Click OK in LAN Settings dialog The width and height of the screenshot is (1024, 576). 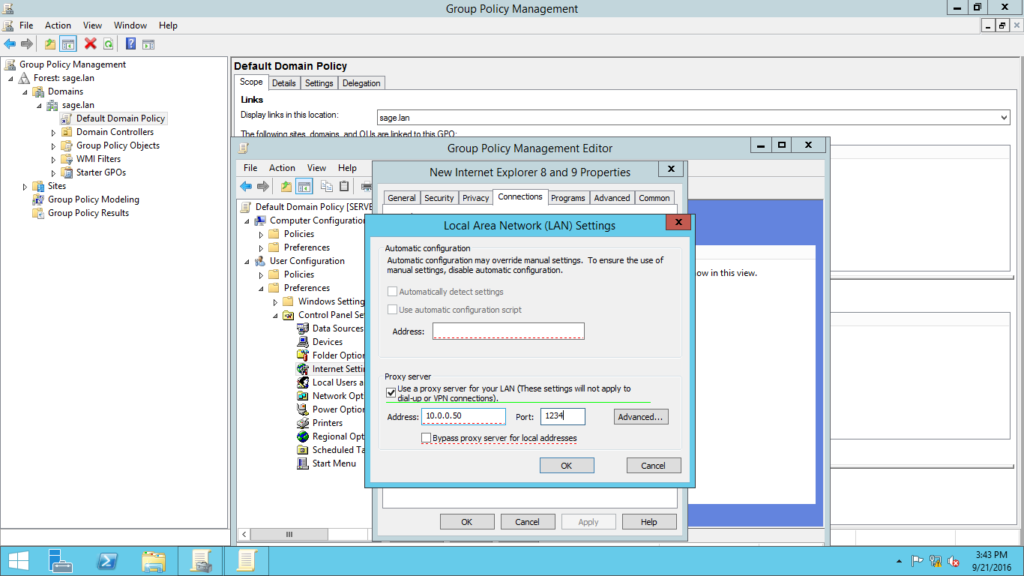click(566, 465)
